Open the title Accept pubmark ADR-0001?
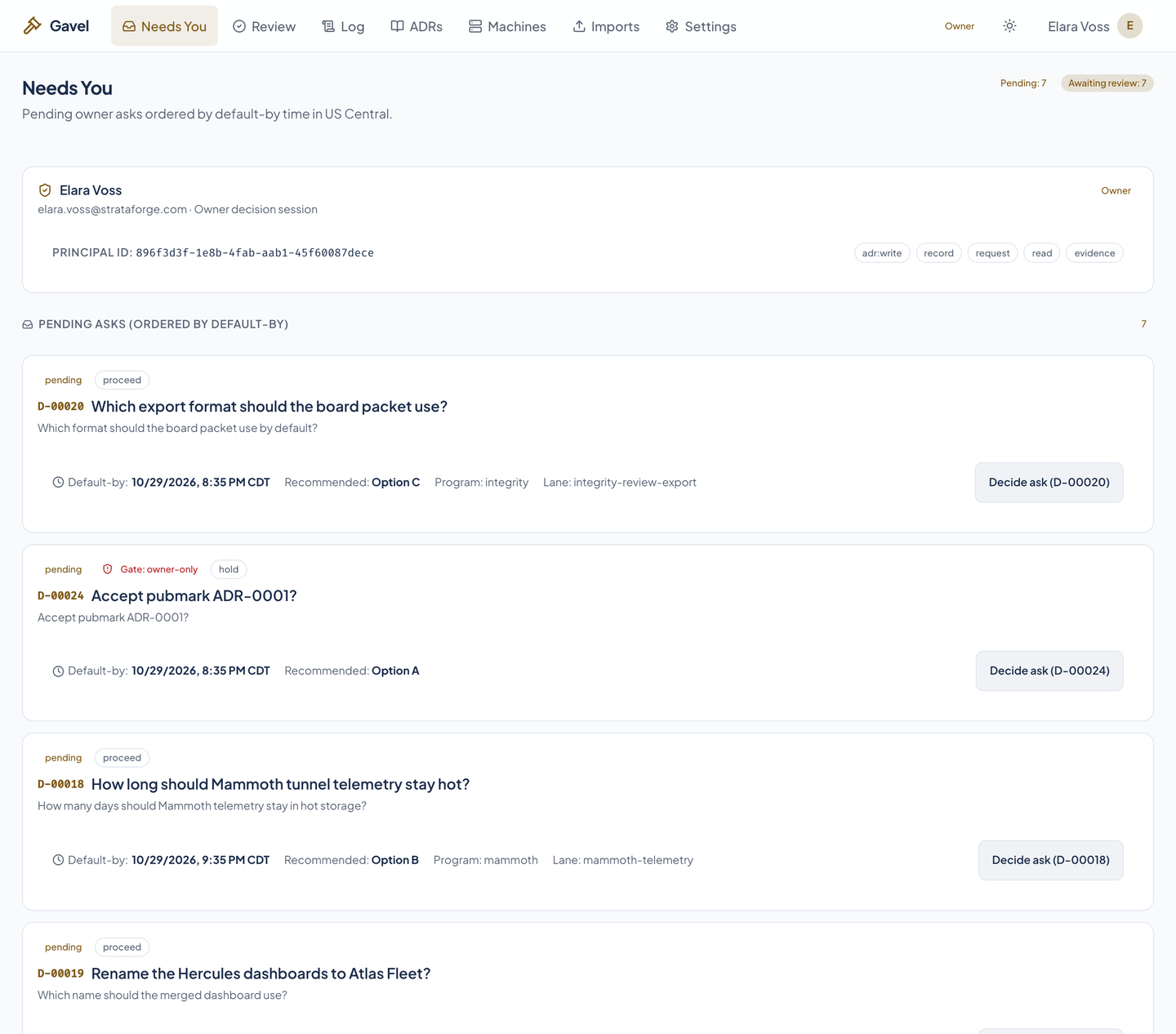 (x=194, y=595)
